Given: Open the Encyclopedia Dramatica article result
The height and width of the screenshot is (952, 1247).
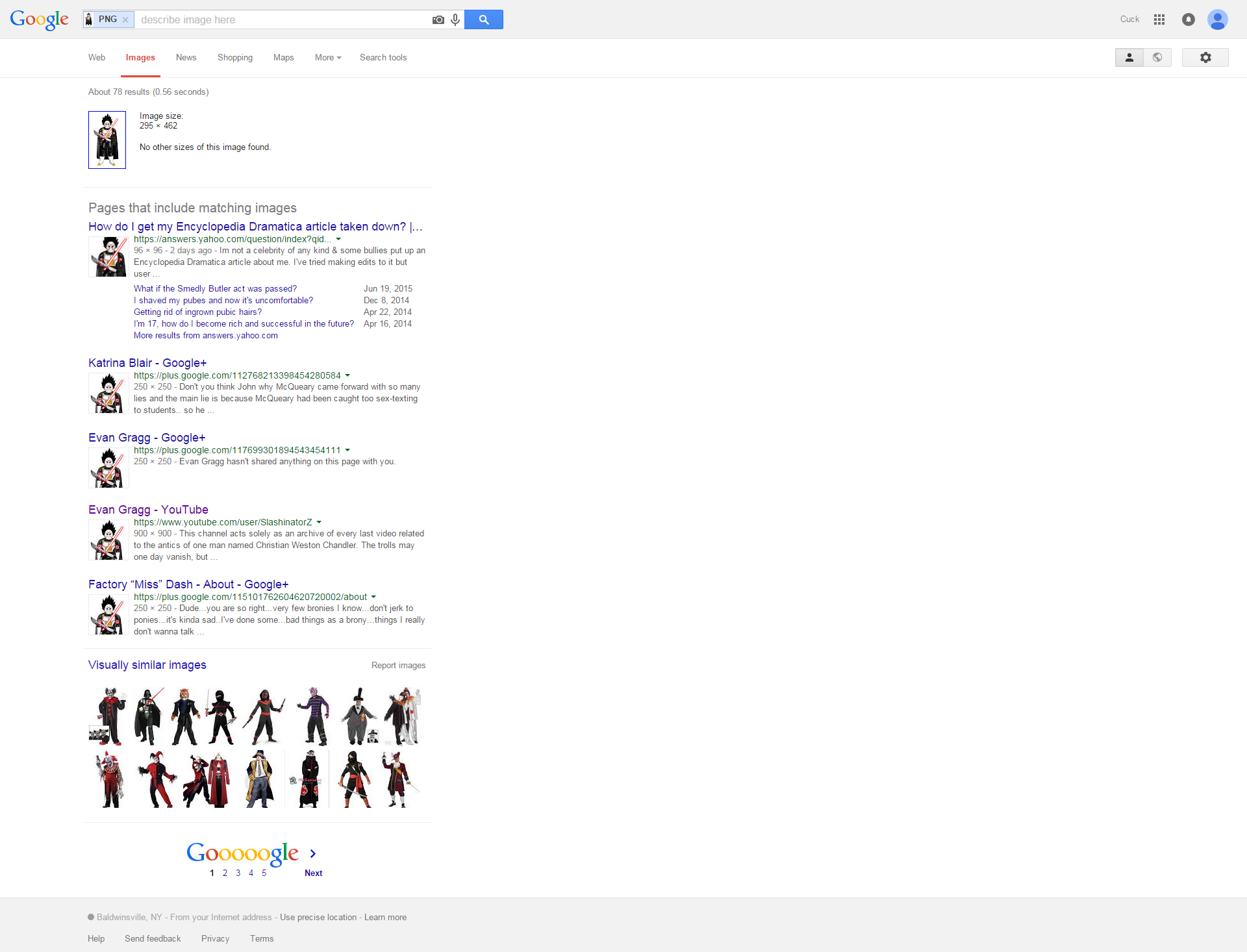Looking at the screenshot, I should tap(255, 227).
